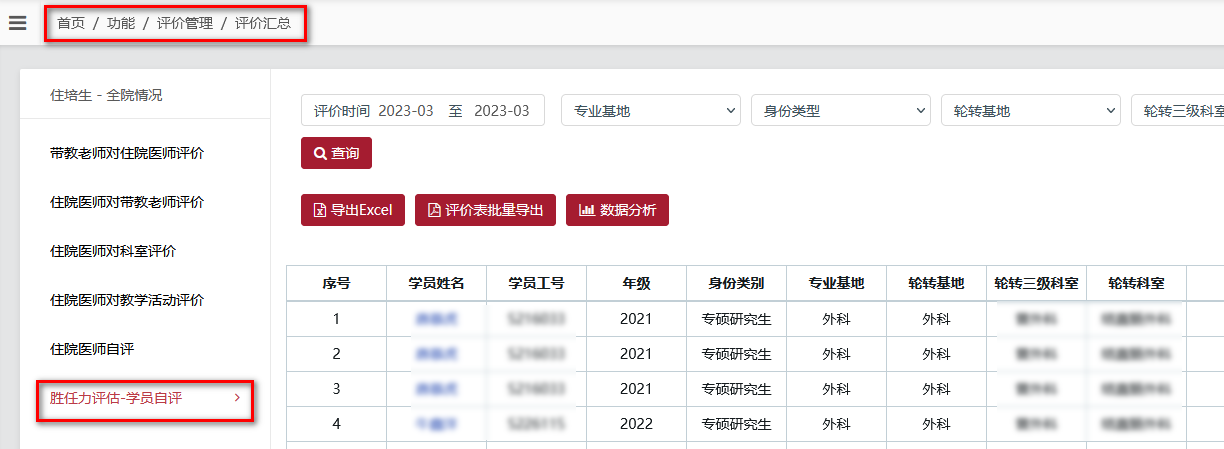Open student name link in row 2
The image size is (1224, 449).
point(436,354)
